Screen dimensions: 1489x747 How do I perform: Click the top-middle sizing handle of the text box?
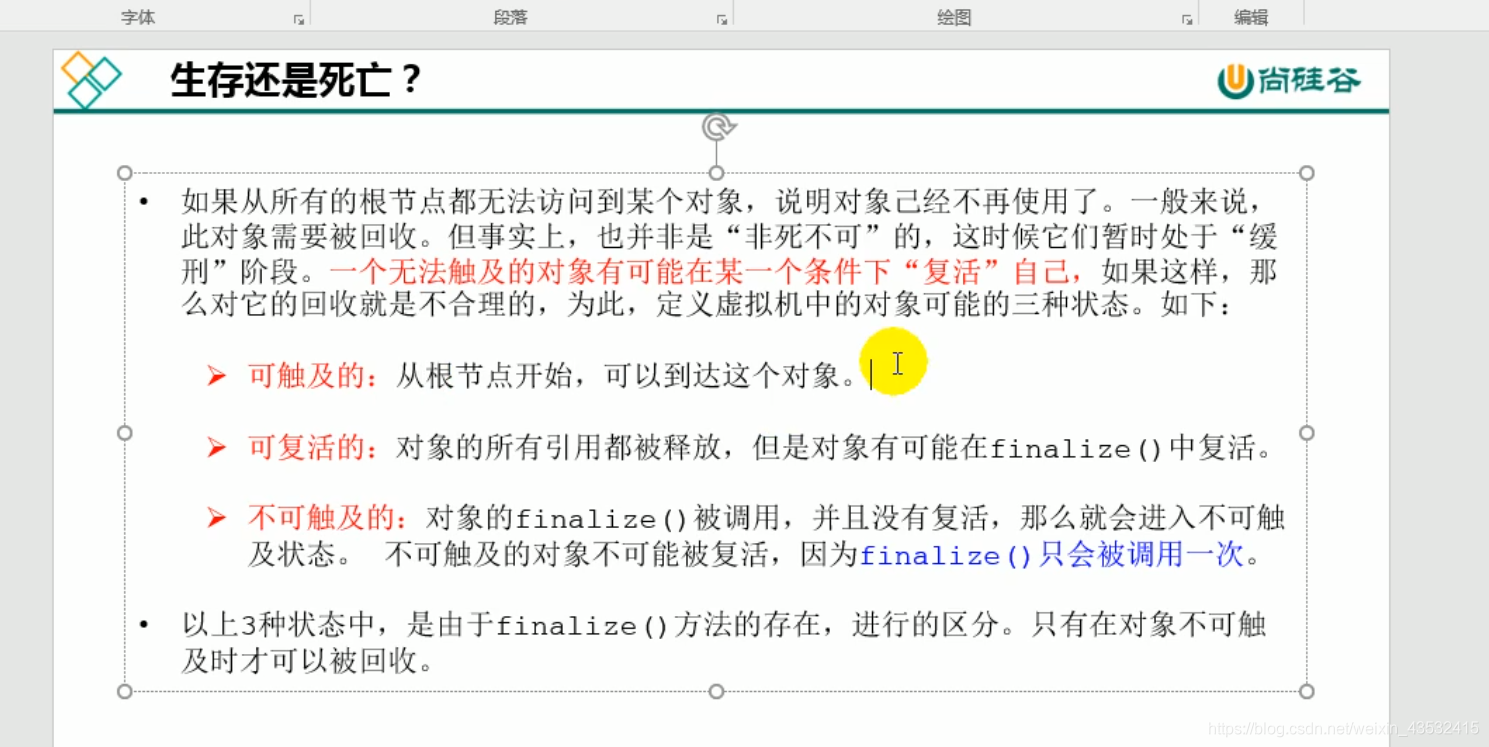716,173
